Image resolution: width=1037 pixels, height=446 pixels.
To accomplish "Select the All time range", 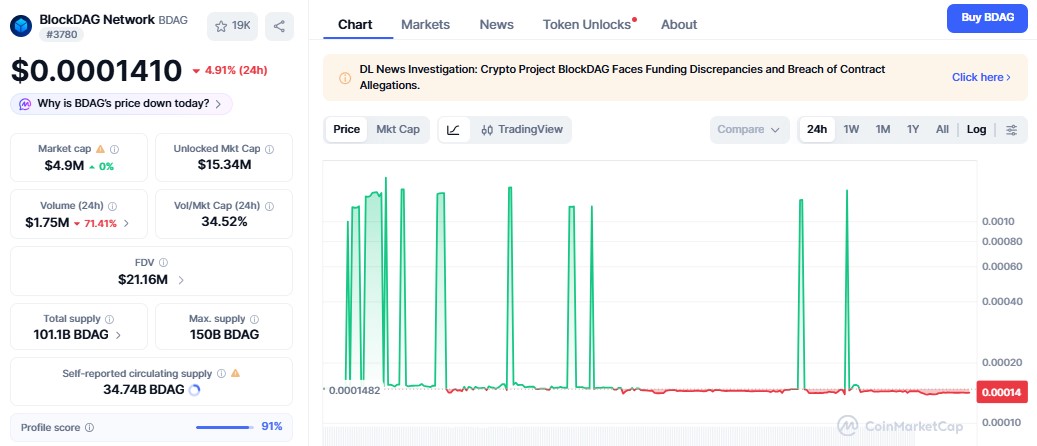I will point(942,130).
